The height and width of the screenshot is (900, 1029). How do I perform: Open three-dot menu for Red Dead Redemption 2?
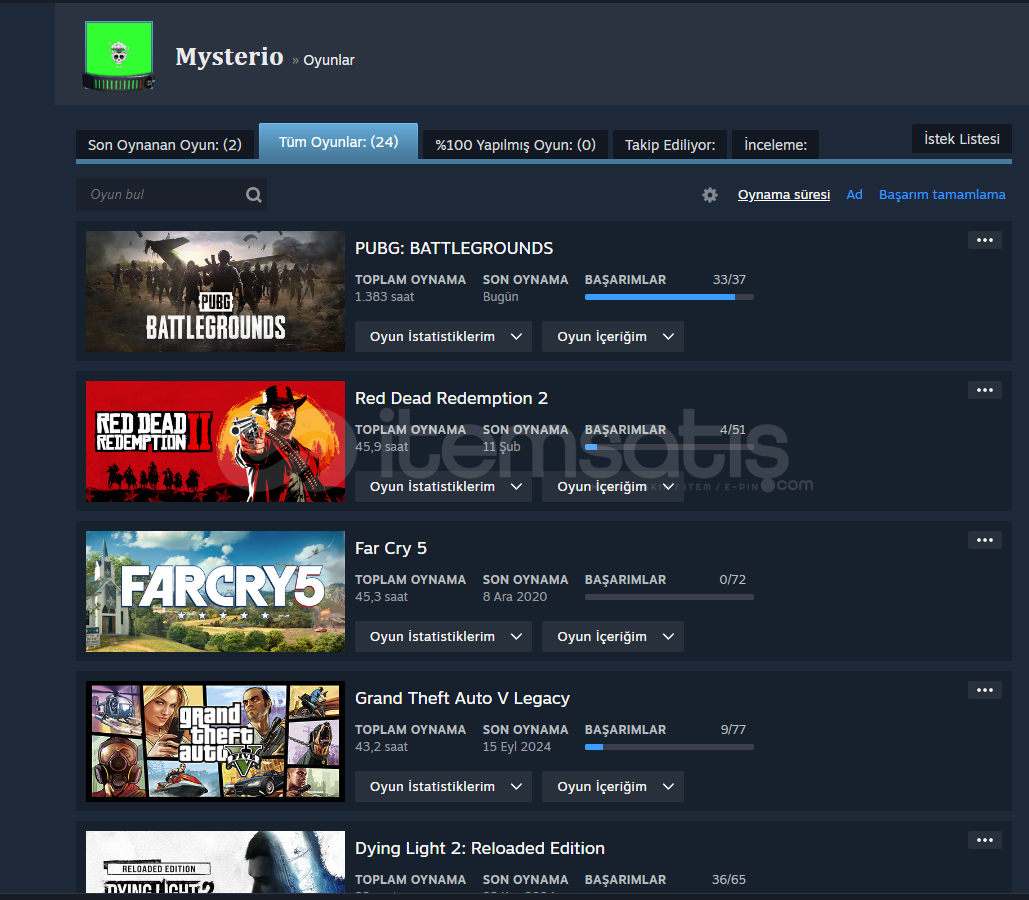(x=984, y=390)
